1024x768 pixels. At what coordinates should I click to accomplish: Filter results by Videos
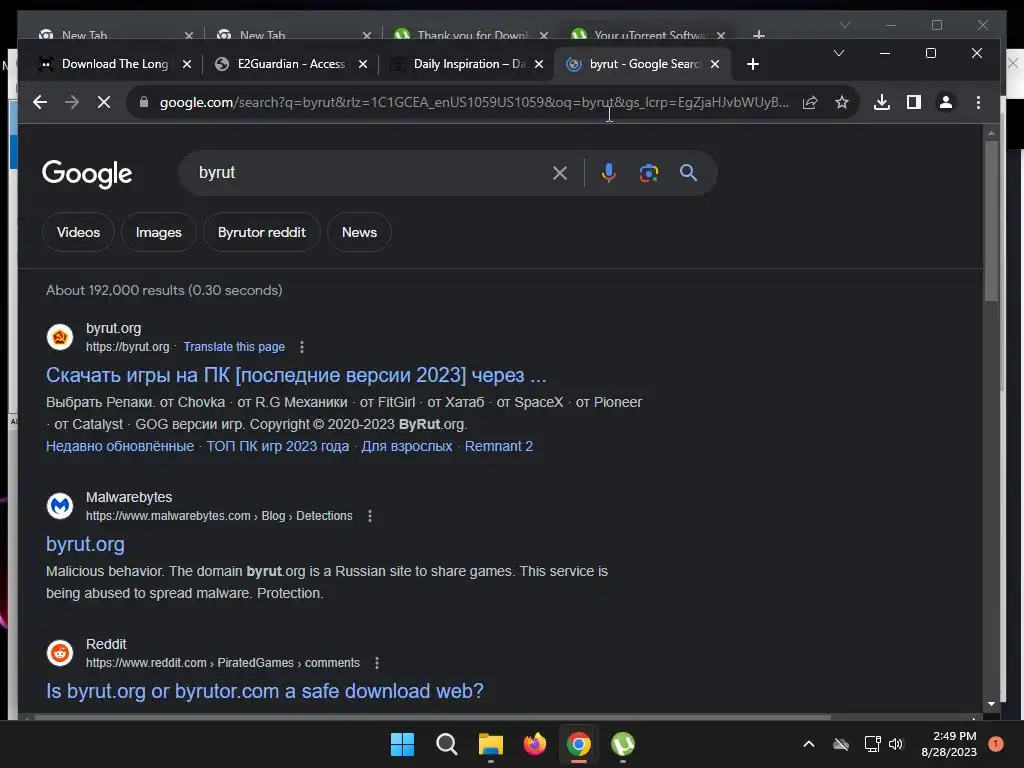(x=78, y=232)
